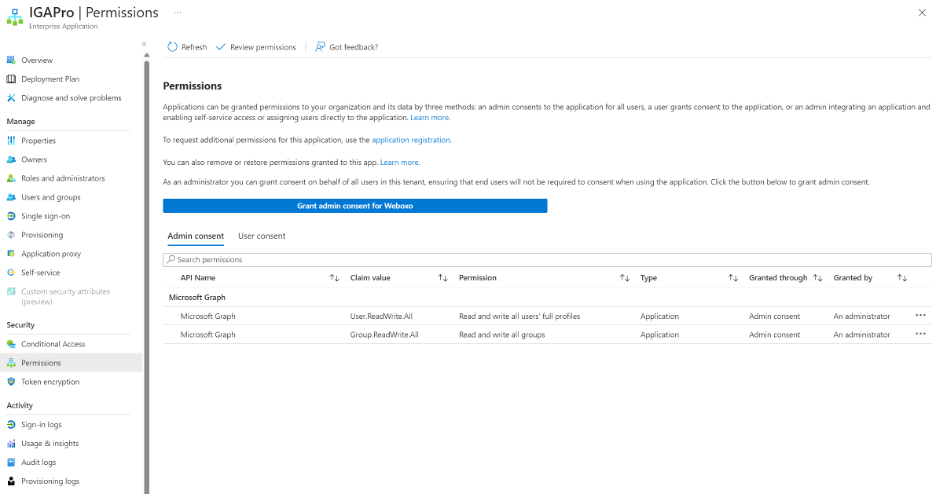Sort by API Name column arrows
The height and width of the screenshot is (494, 936).
click(x=334, y=278)
